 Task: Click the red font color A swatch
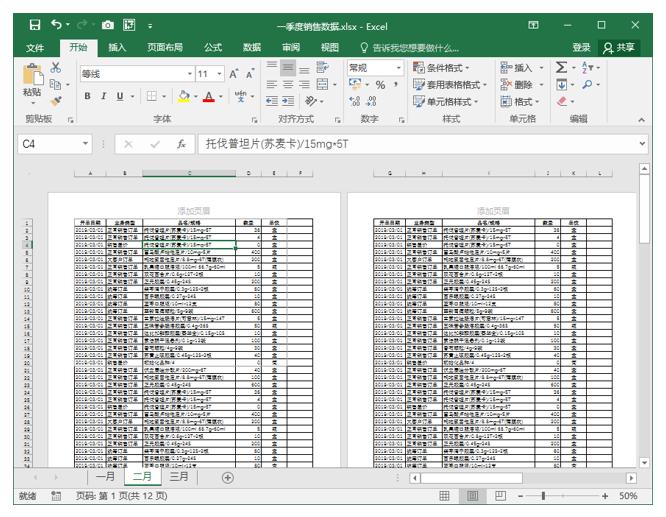[x=209, y=96]
